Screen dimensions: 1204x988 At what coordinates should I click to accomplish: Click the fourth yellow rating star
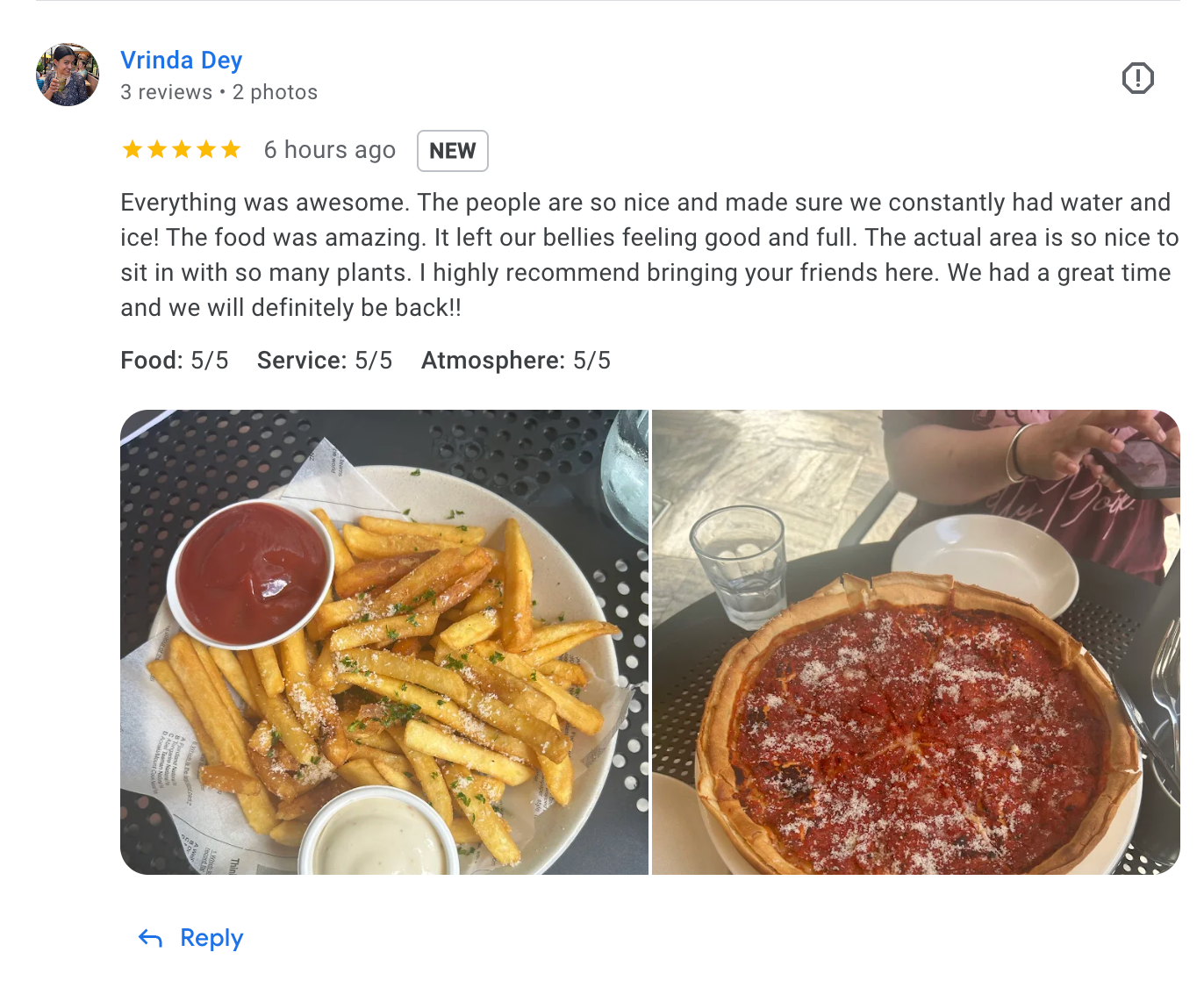click(206, 149)
